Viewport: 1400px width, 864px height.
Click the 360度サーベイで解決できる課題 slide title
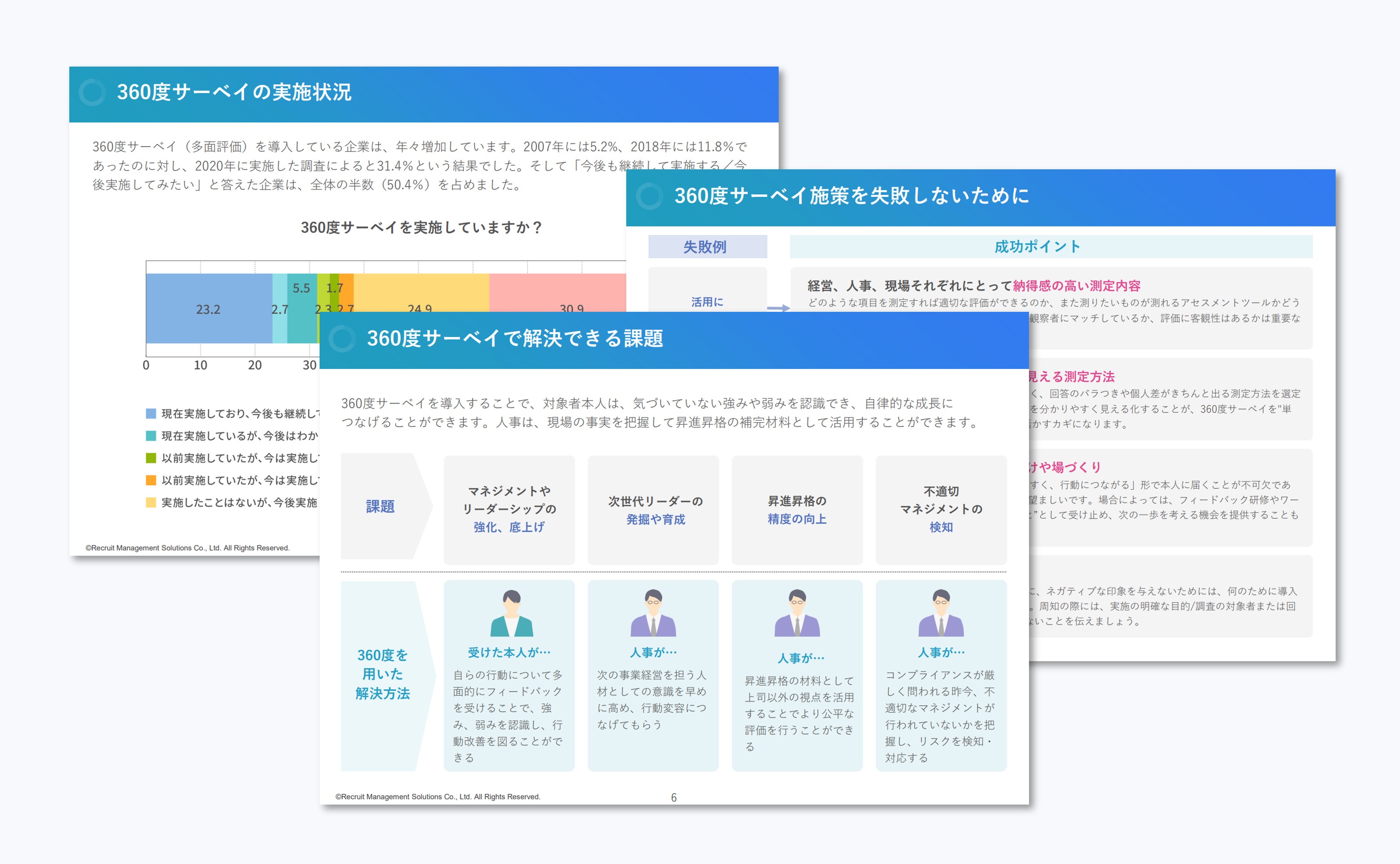514,338
